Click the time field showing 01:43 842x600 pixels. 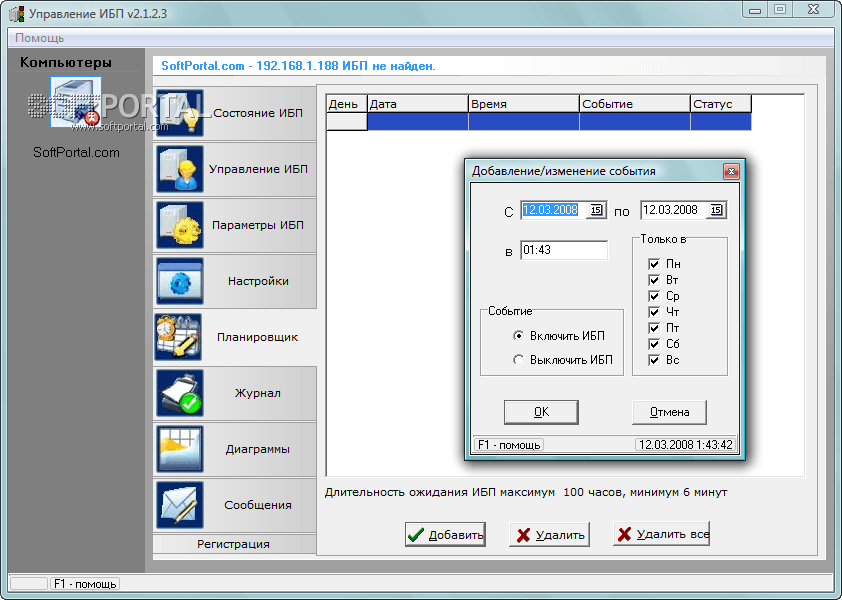[x=564, y=250]
